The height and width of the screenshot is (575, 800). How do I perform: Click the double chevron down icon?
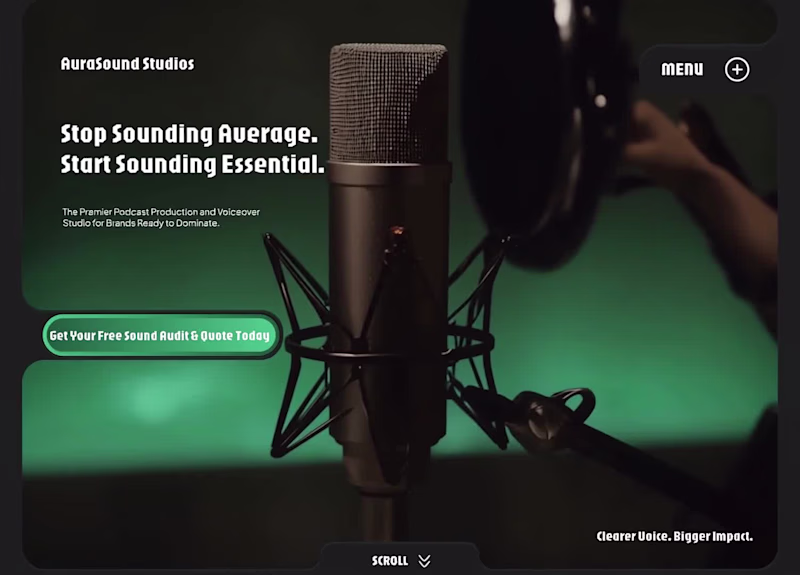click(x=424, y=561)
